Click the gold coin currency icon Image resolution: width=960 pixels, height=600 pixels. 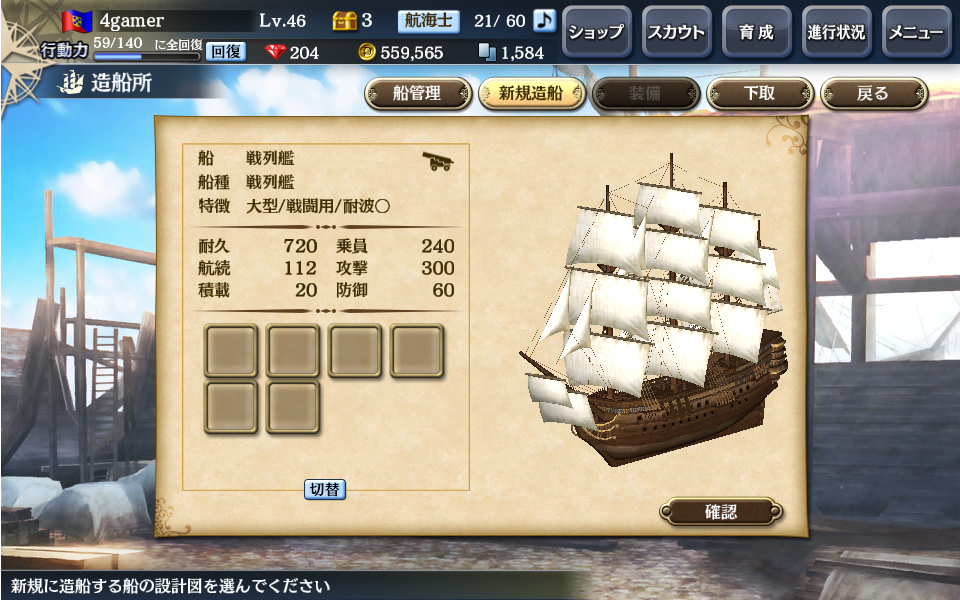[367, 52]
